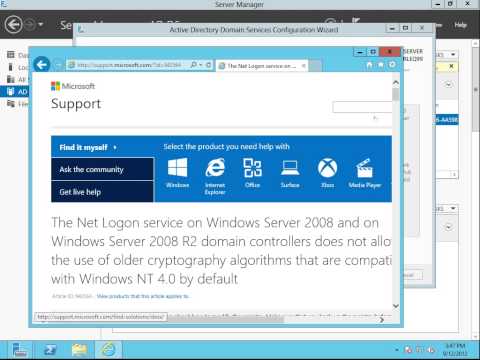This screenshot has height=360, width=480.
Task: Click the taskbar clock
Action: (x=455, y=350)
